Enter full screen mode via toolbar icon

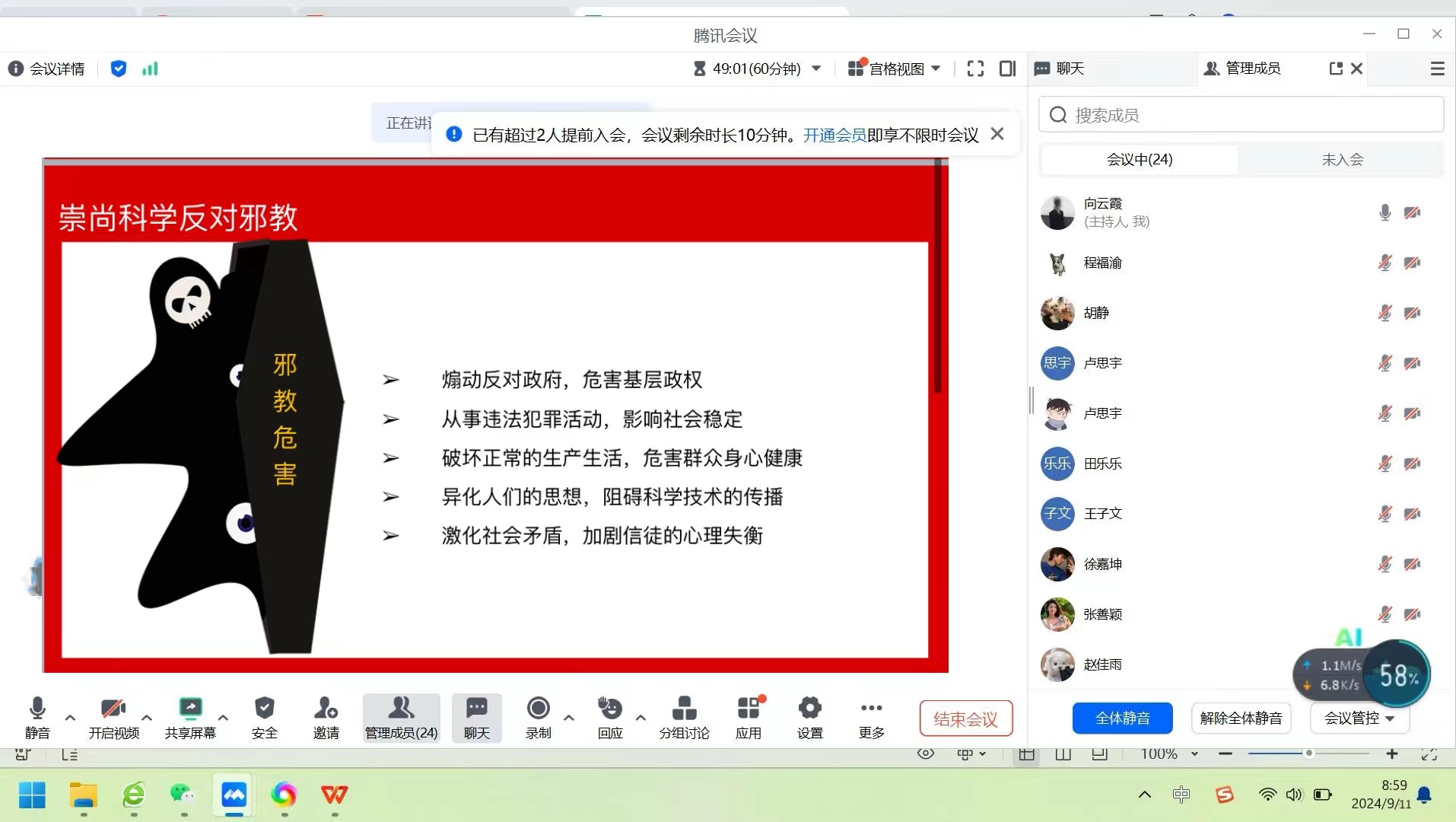tap(975, 68)
